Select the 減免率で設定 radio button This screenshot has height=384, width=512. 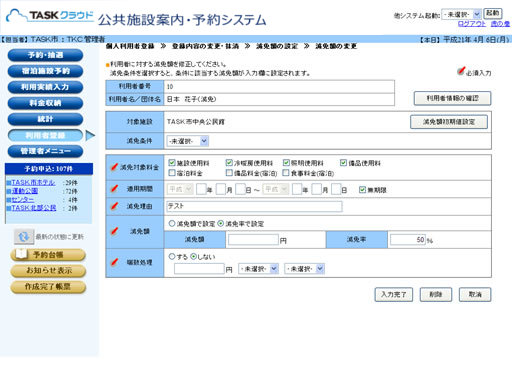click(221, 223)
